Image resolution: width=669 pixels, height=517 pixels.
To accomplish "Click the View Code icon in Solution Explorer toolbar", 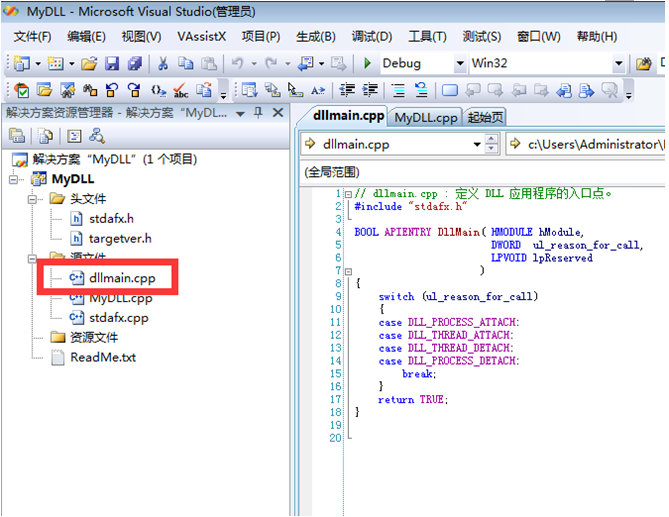I will 74,136.
